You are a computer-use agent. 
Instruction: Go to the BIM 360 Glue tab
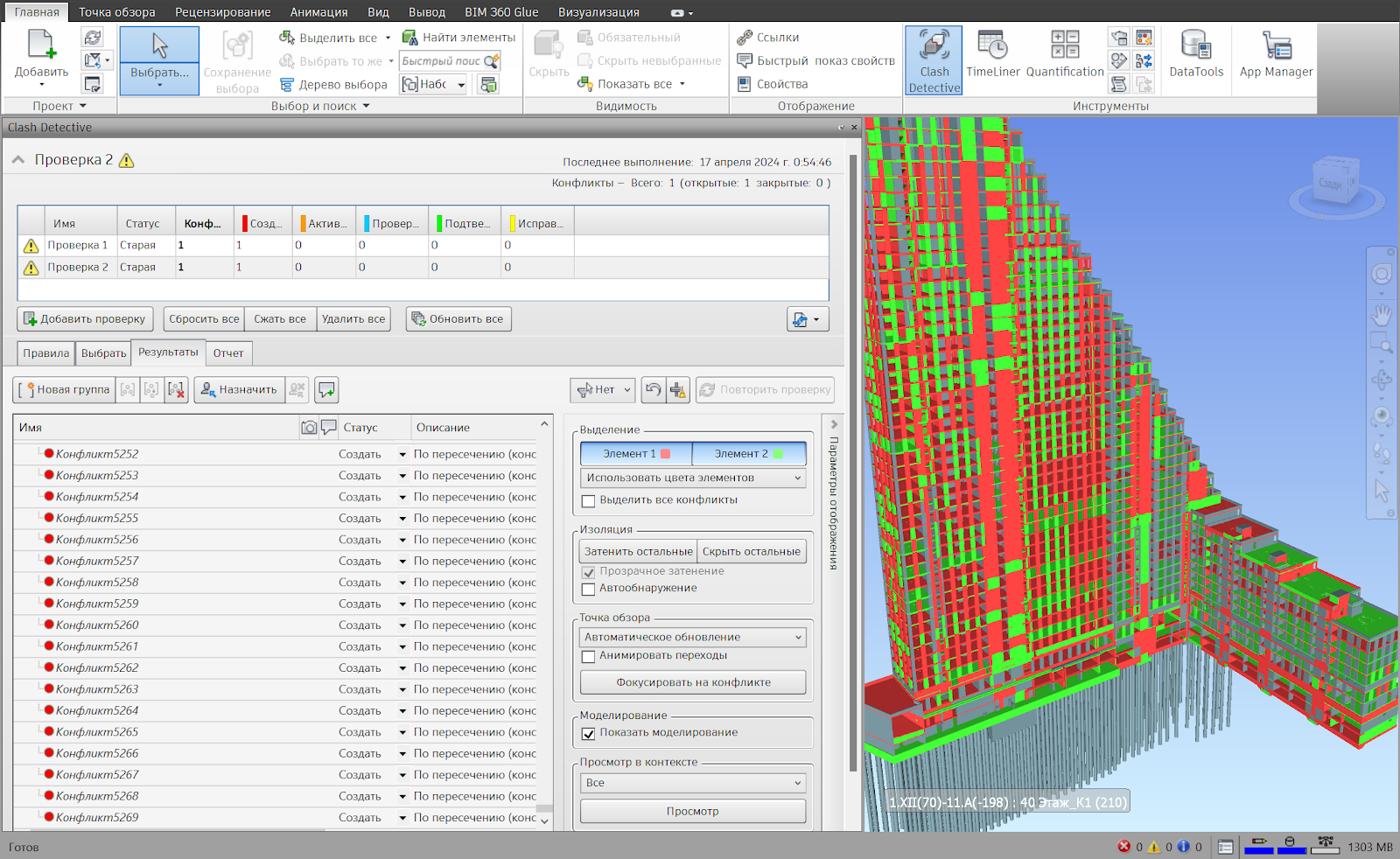501,12
